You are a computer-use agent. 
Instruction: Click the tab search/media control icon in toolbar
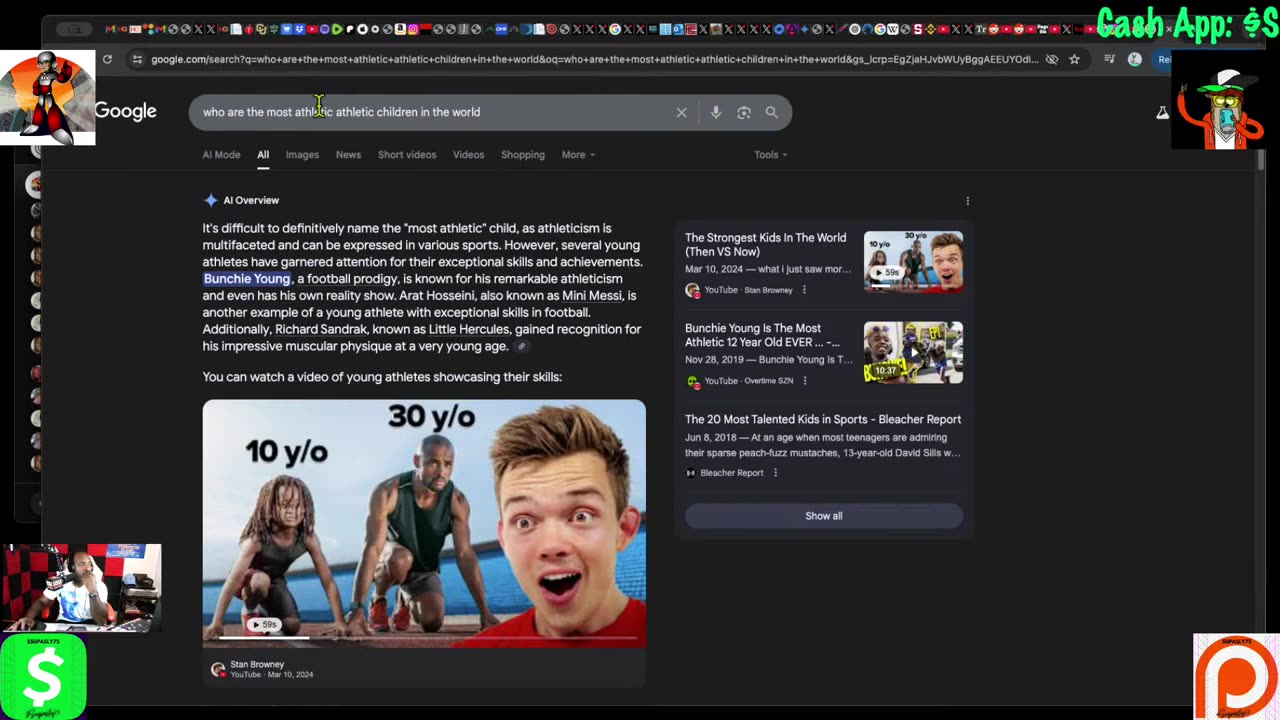coord(1109,59)
